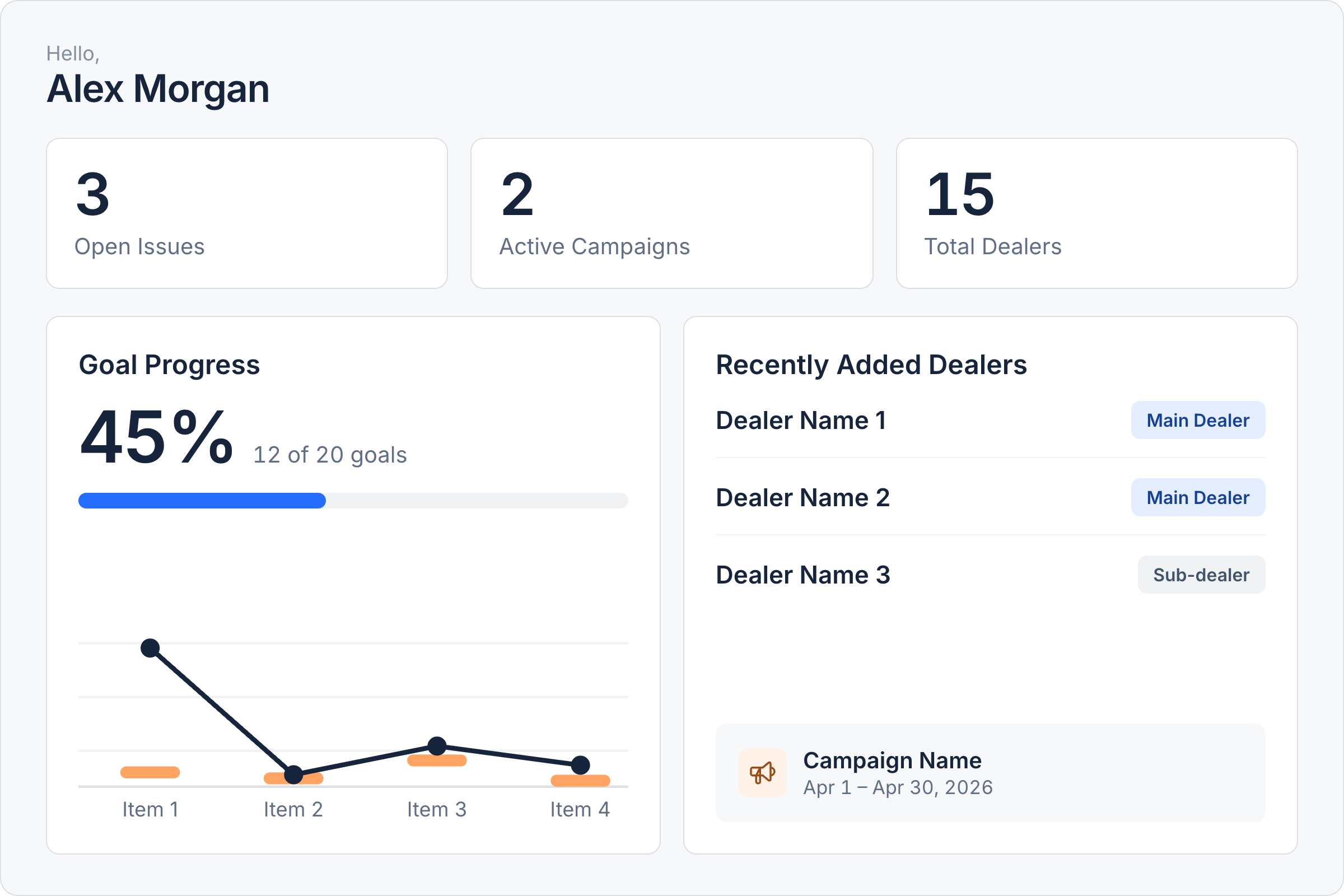This screenshot has width=1344, height=896.
Task: Select Dealer Name 1 in the list
Action: tap(801, 420)
